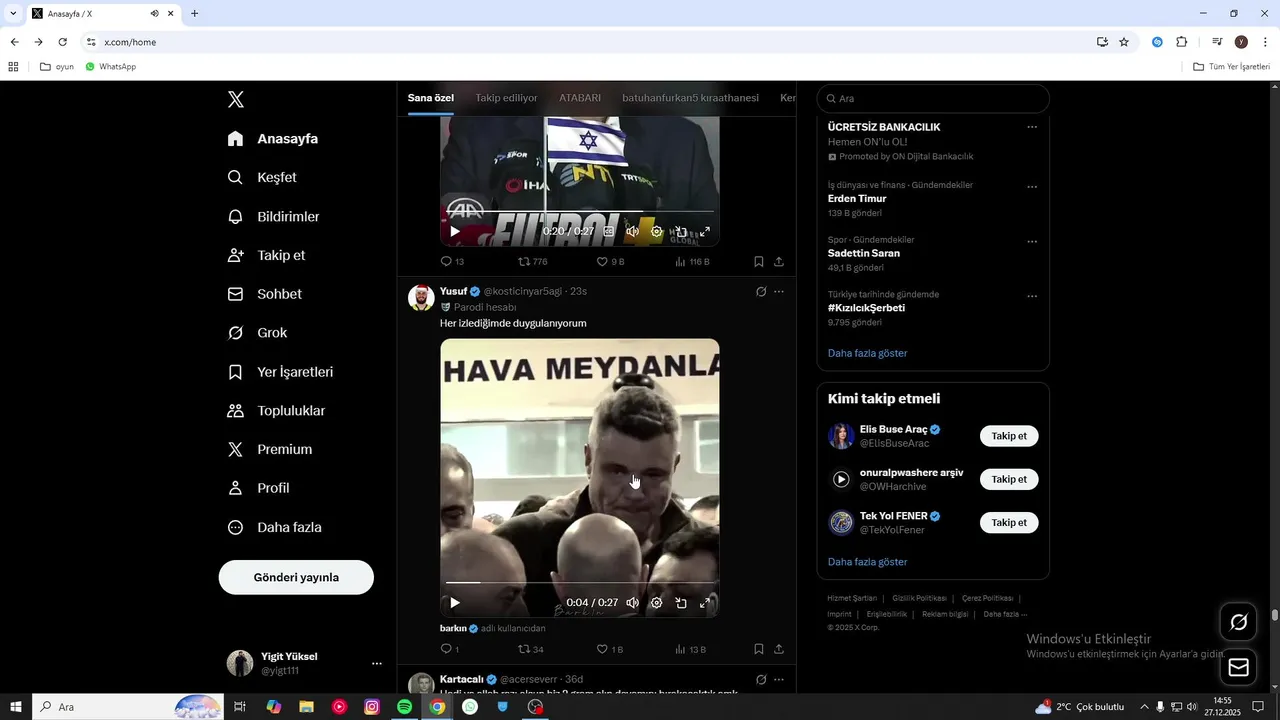The width and height of the screenshot is (1280, 720).
Task: Open Topluluklar communities
Action: click(x=276, y=411)
